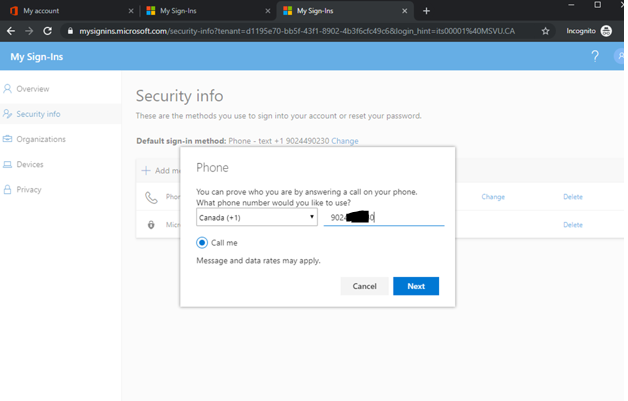Reload the page with refresh icon

(x=47, y=31)
